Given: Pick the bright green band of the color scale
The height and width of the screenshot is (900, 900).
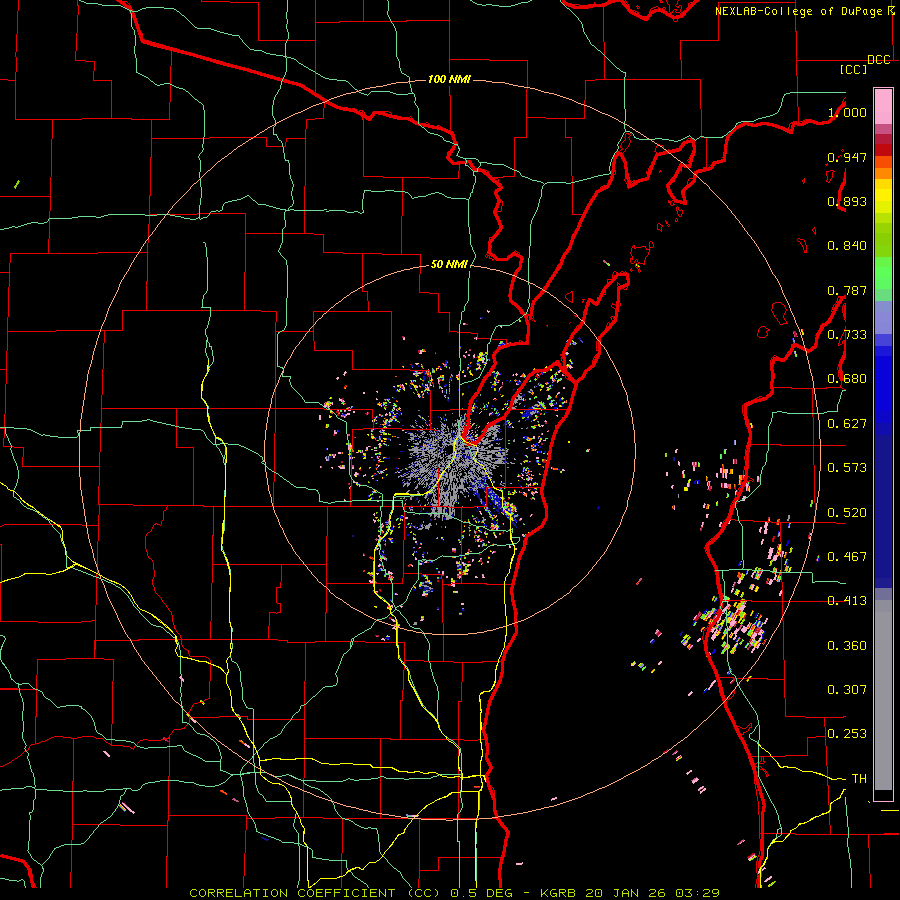Looking at the screenshot, I should coord(883,273).
